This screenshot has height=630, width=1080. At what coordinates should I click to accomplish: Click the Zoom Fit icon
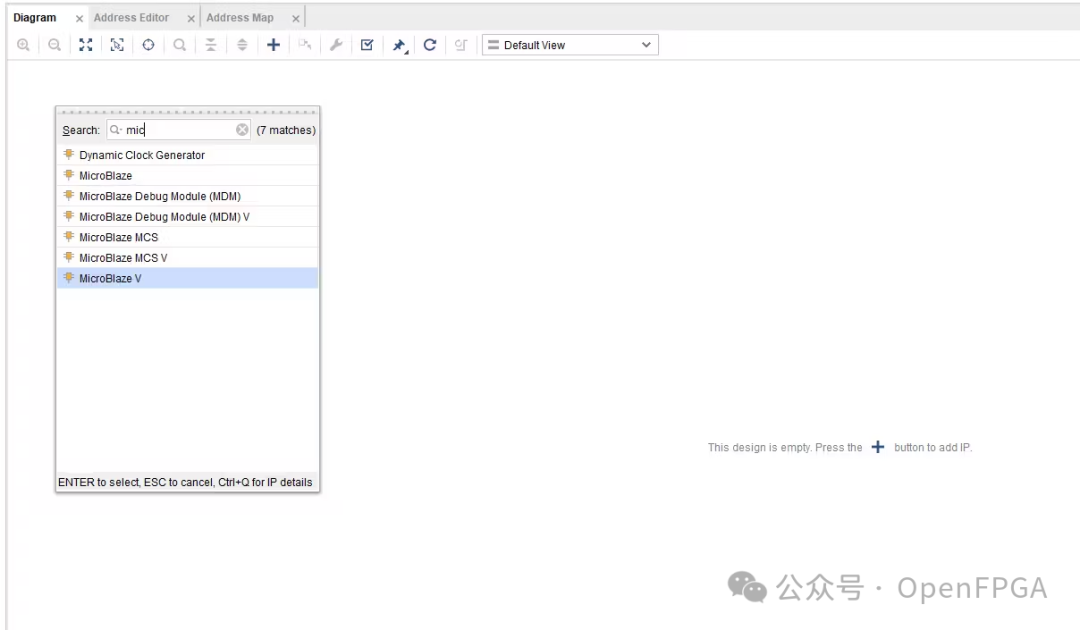coord(85,45)
